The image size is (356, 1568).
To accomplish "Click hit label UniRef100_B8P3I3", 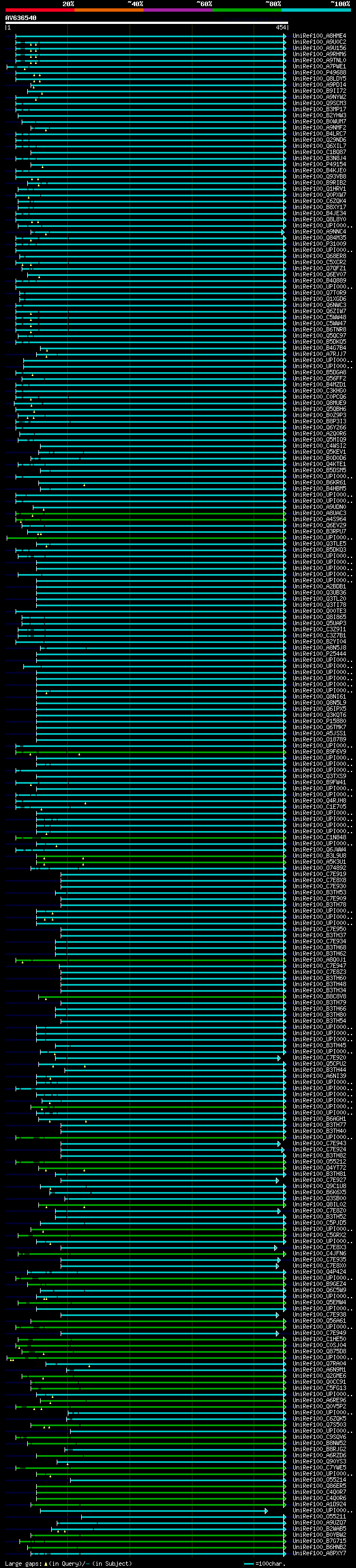I will 319,421.
